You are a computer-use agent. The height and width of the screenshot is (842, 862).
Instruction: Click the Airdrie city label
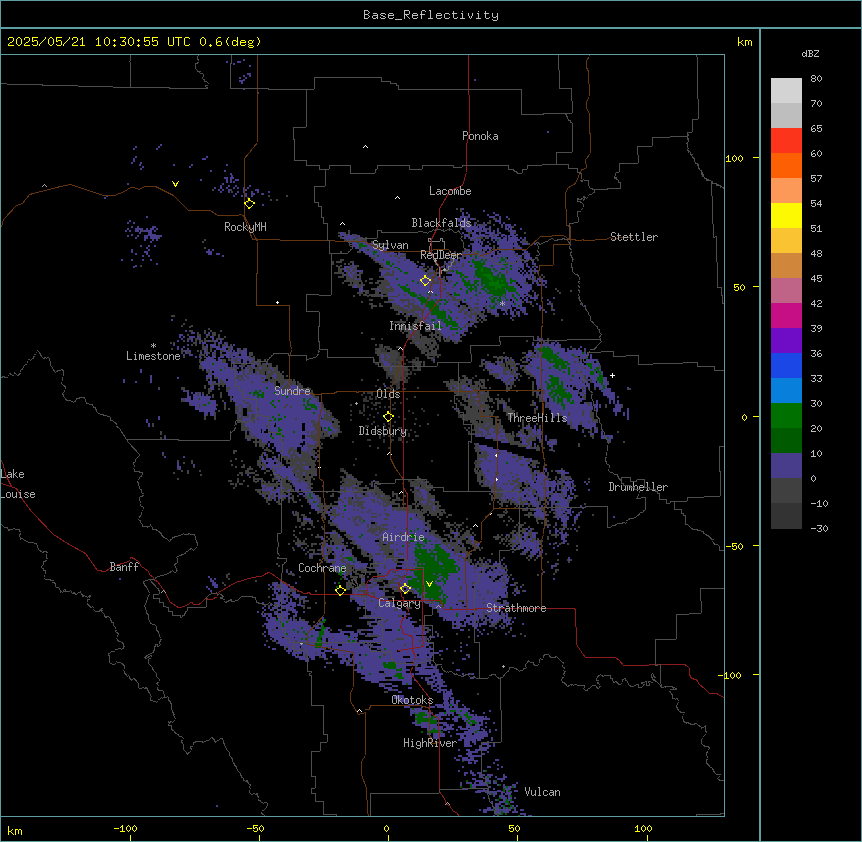point(403,537)
